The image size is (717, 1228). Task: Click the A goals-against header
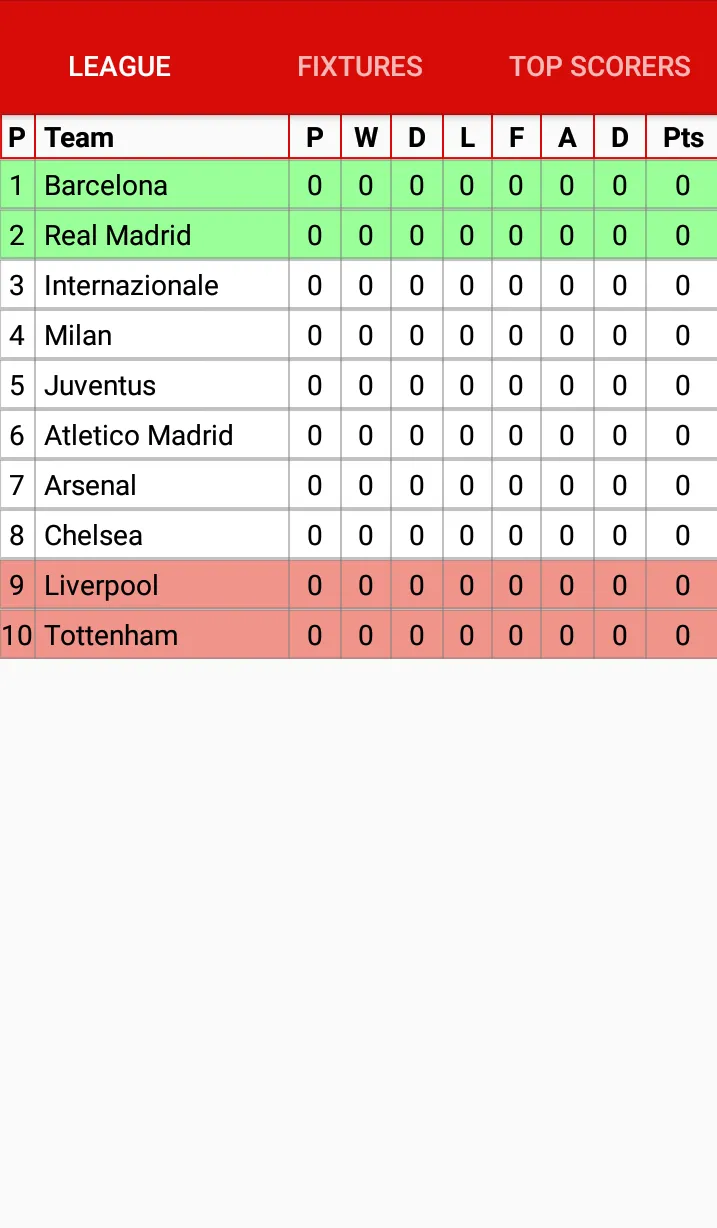point(567,137)
